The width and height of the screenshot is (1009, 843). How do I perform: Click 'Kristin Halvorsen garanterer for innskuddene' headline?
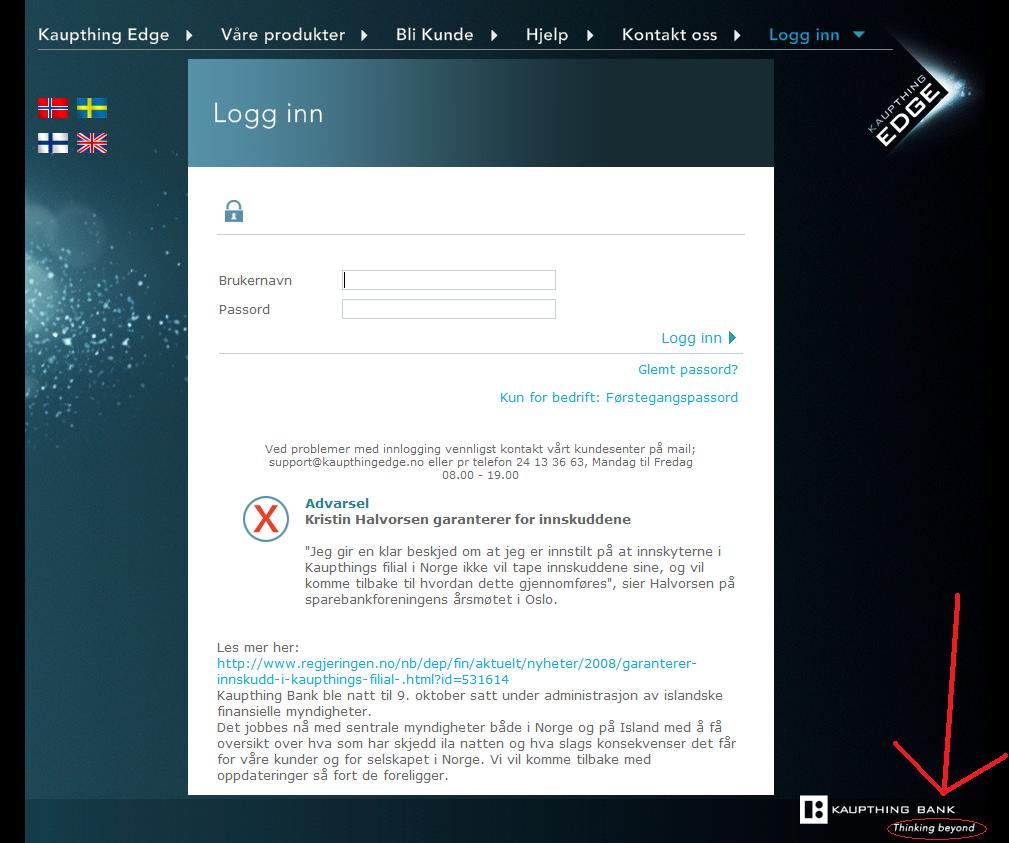(468, 519)
